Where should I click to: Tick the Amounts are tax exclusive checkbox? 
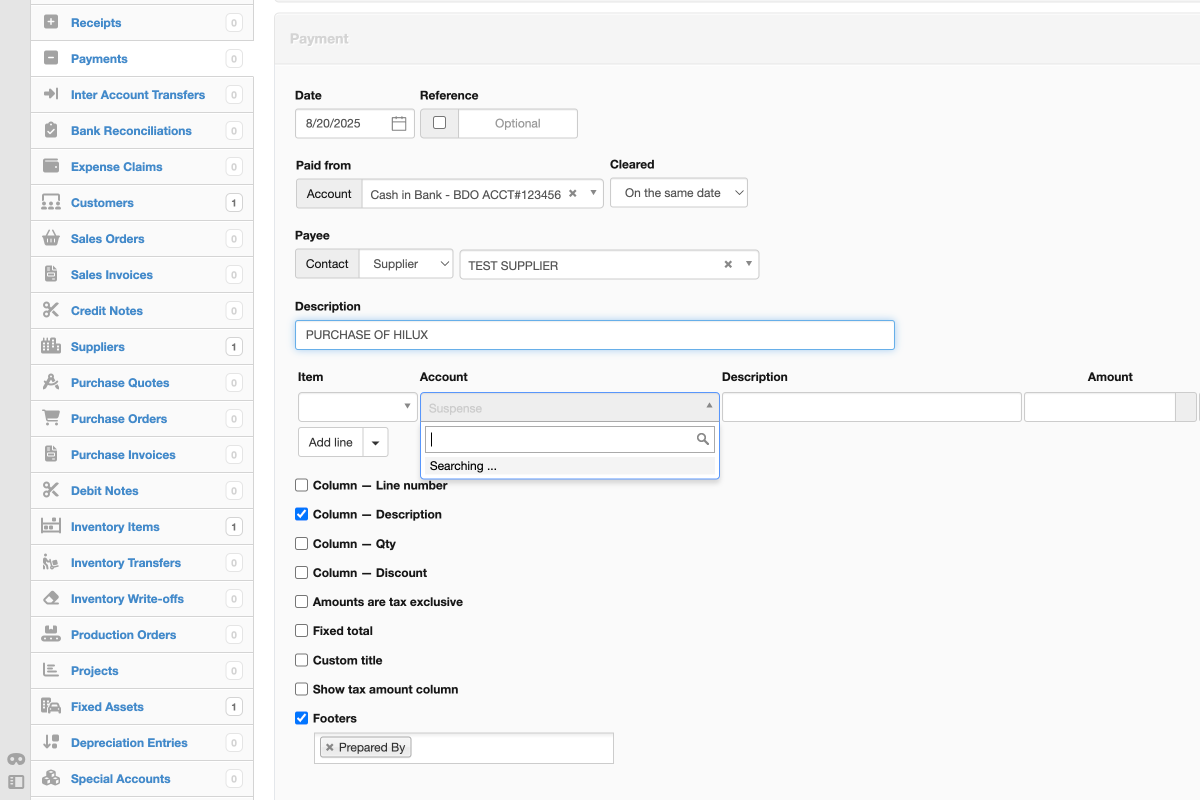tap(301, 602)
